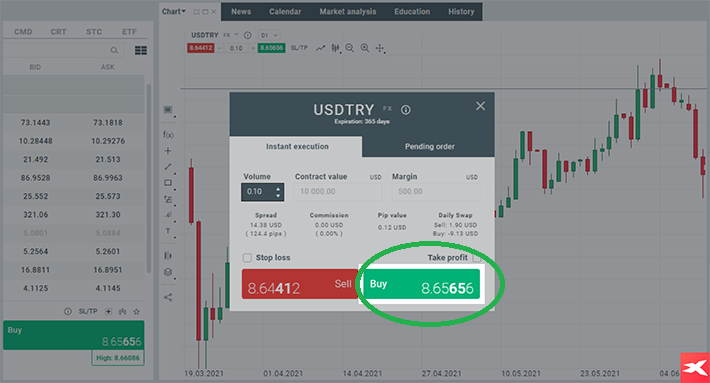
Task: Select the row with bid 73.1443
Action: click(x=74, y=123)
